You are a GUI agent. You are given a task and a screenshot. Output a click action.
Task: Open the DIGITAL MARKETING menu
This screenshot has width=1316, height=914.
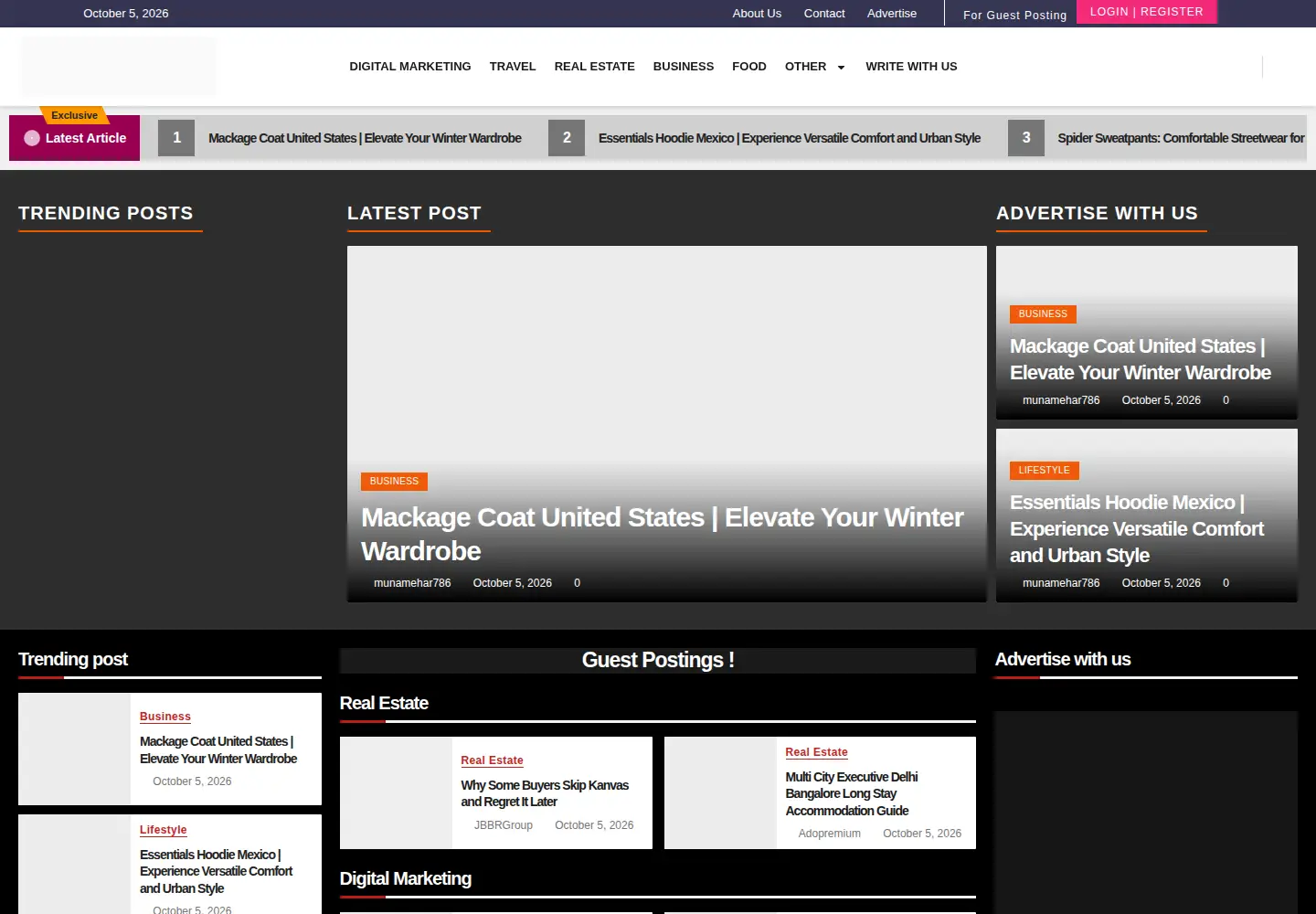click(410, 67)
